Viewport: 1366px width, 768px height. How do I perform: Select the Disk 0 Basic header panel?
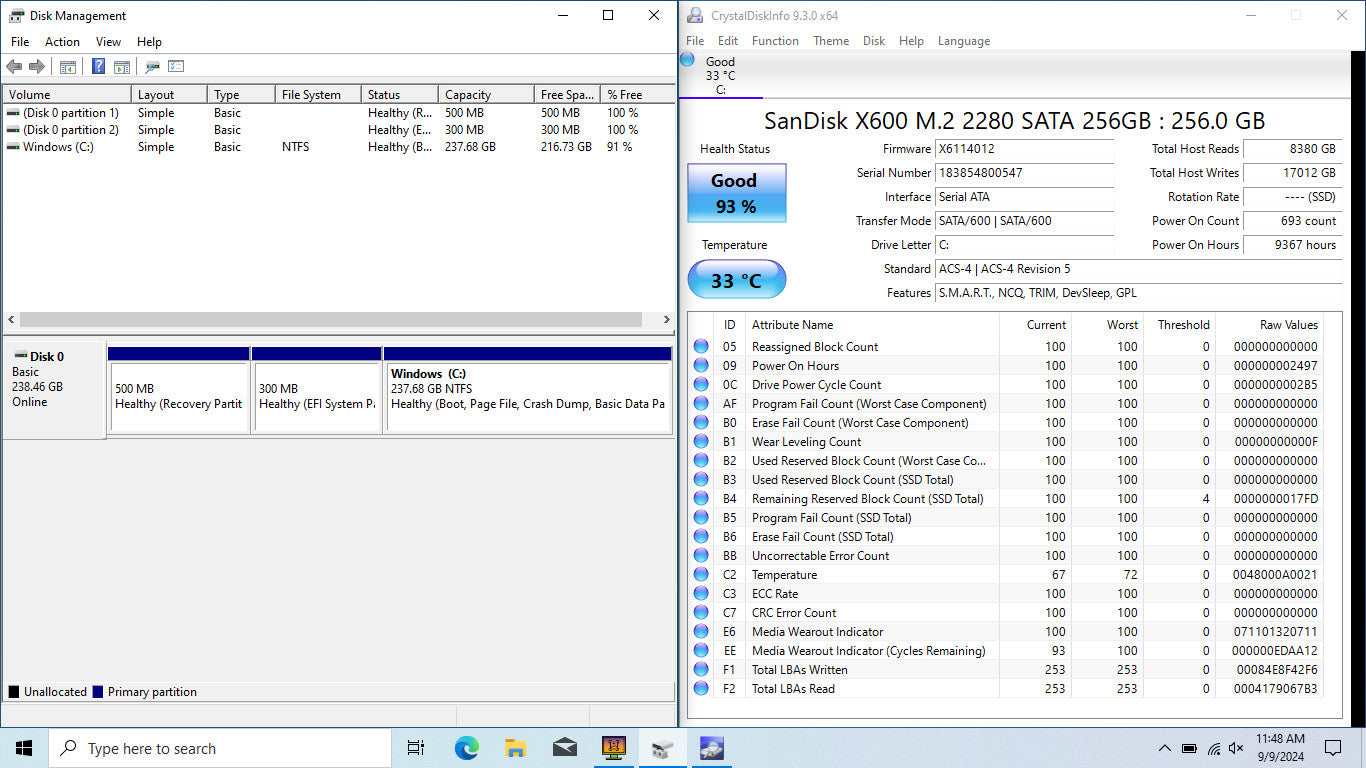coord(54,389)
